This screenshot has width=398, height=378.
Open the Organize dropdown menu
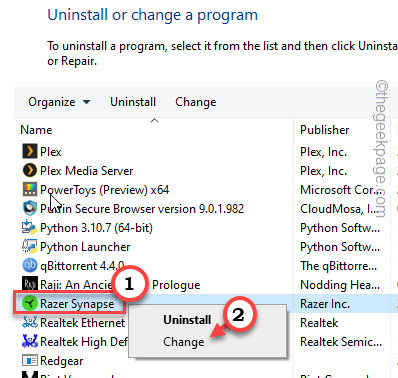pyautogui.click(x=59, y=102)
